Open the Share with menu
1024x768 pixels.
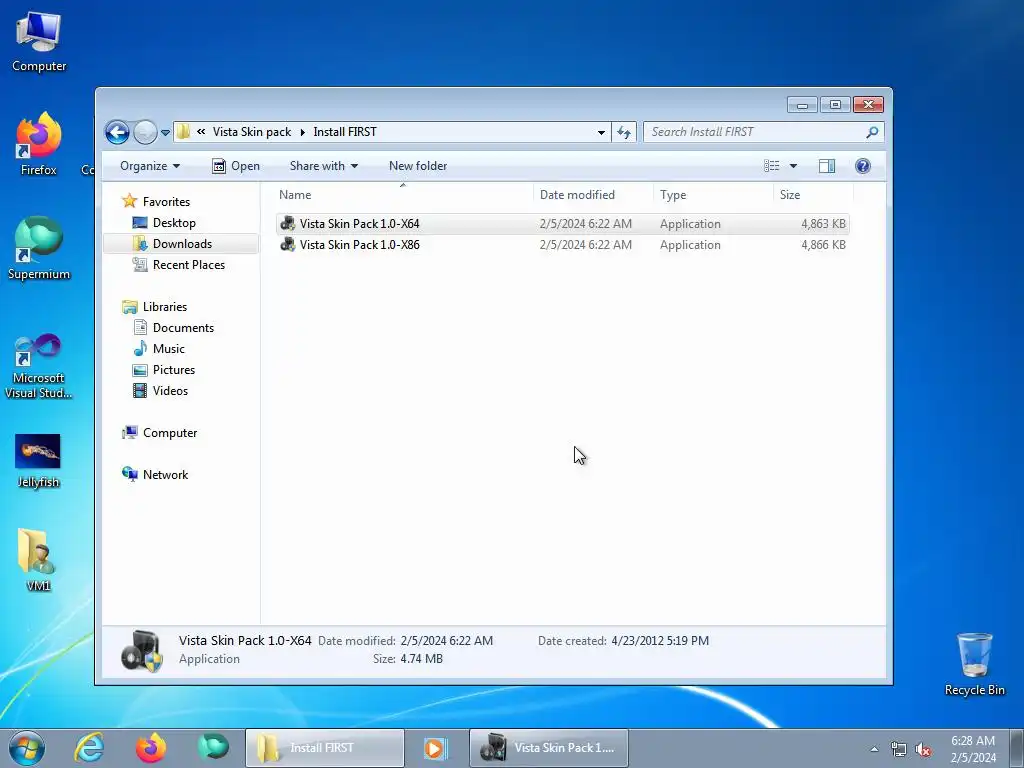(x=324, y=166)
